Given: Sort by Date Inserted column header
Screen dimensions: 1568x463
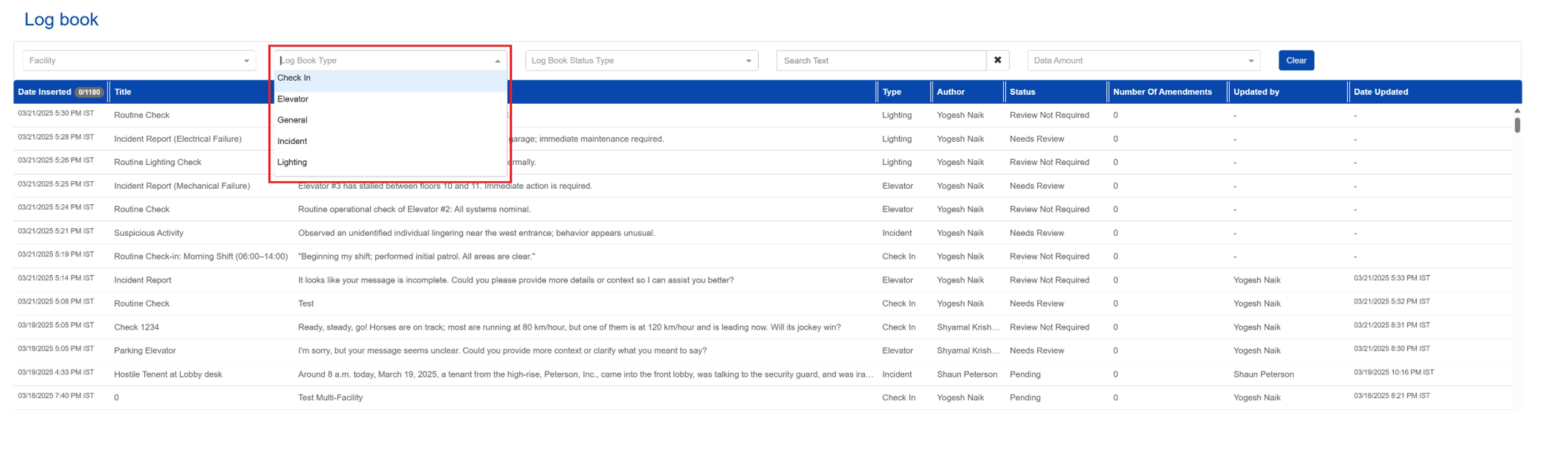Looking at the screenshot, I should [44, 92].
